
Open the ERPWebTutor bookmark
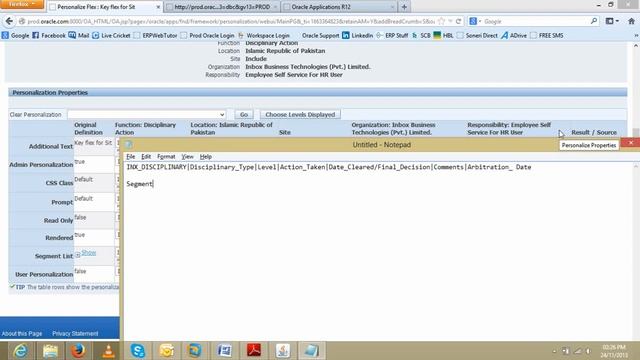click(x=156, y=36)
